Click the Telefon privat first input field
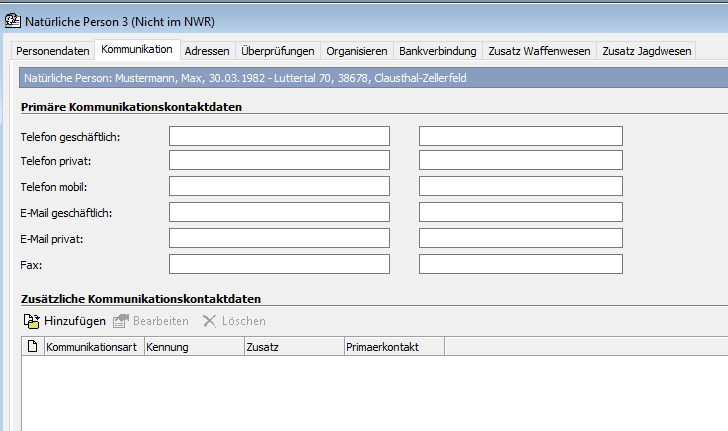728x431 pixels. click(279, 161)
